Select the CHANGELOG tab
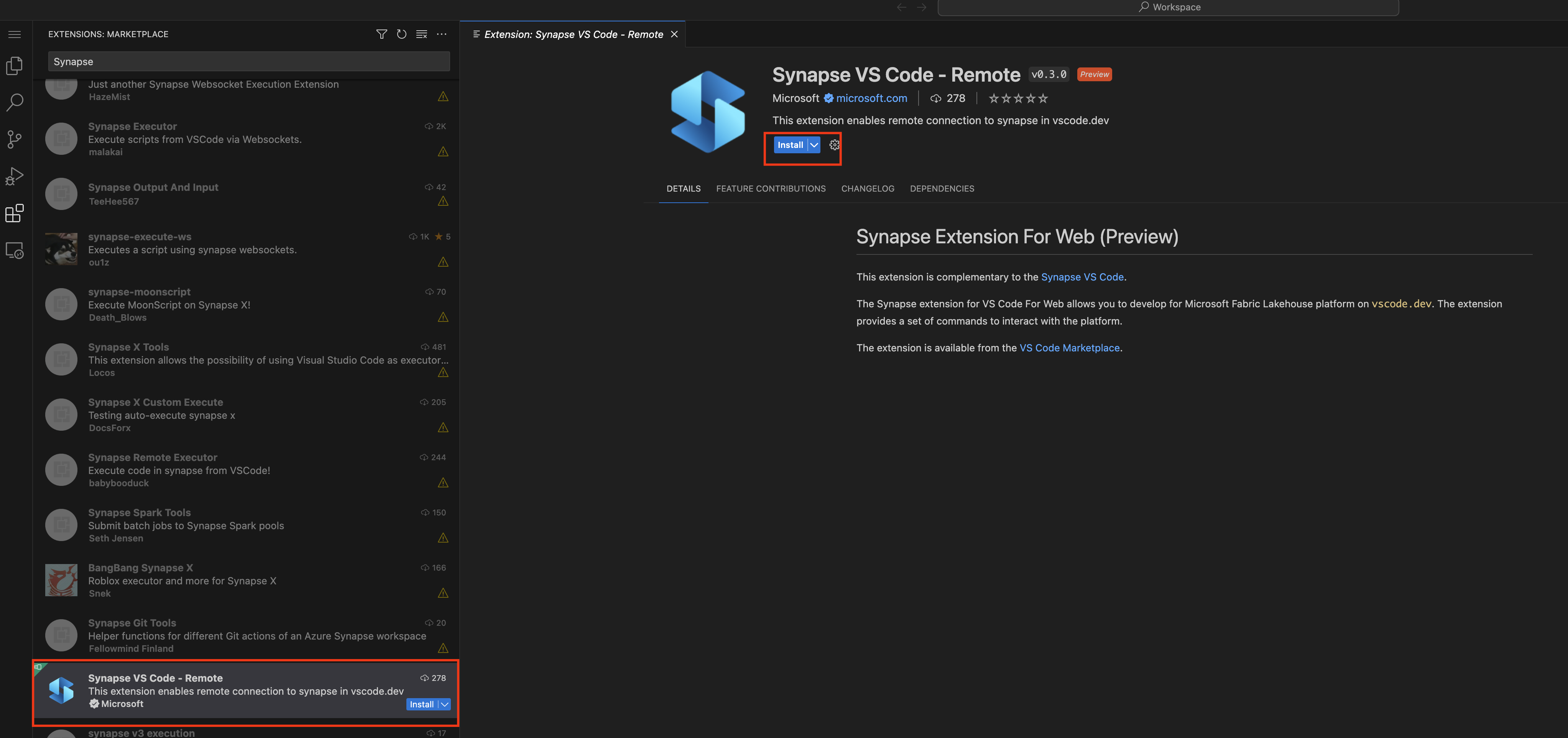1568x738 pixels. coord(867,188)
